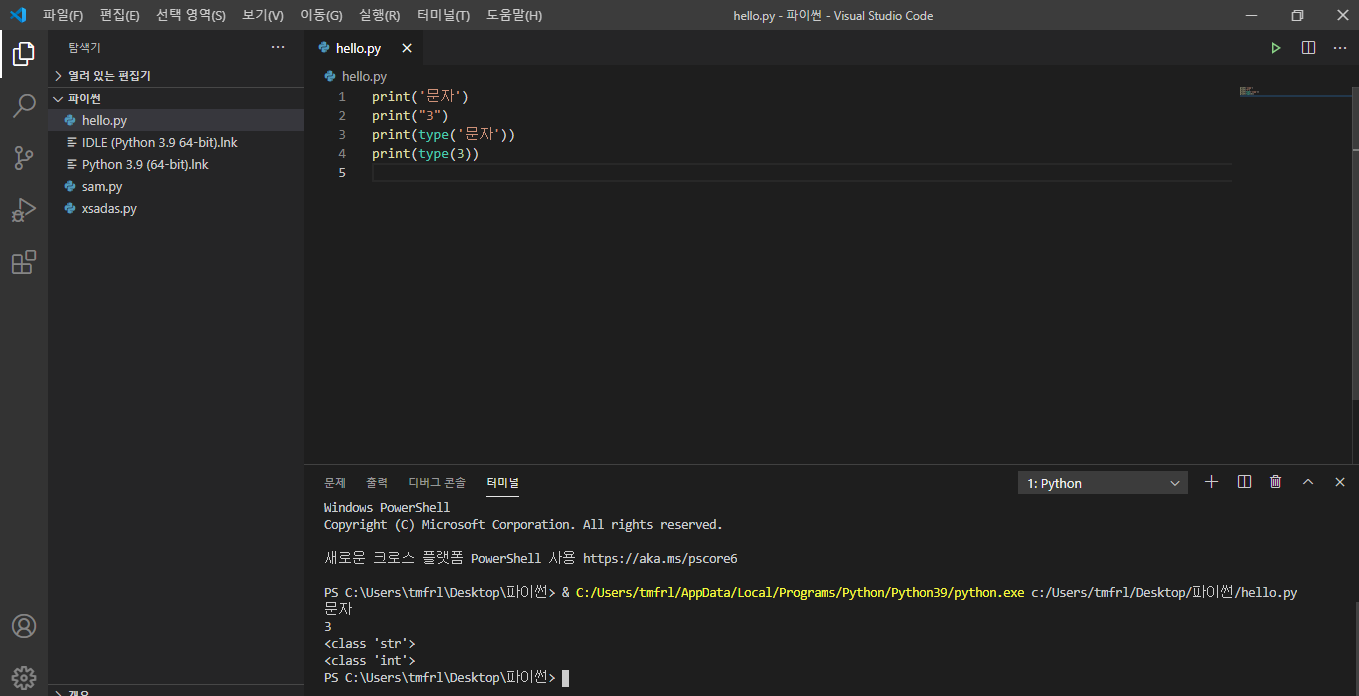Select the 터미널 panel tab
Image resolution: width=1359 pixels, height=696 pixels.
[502, 482]
